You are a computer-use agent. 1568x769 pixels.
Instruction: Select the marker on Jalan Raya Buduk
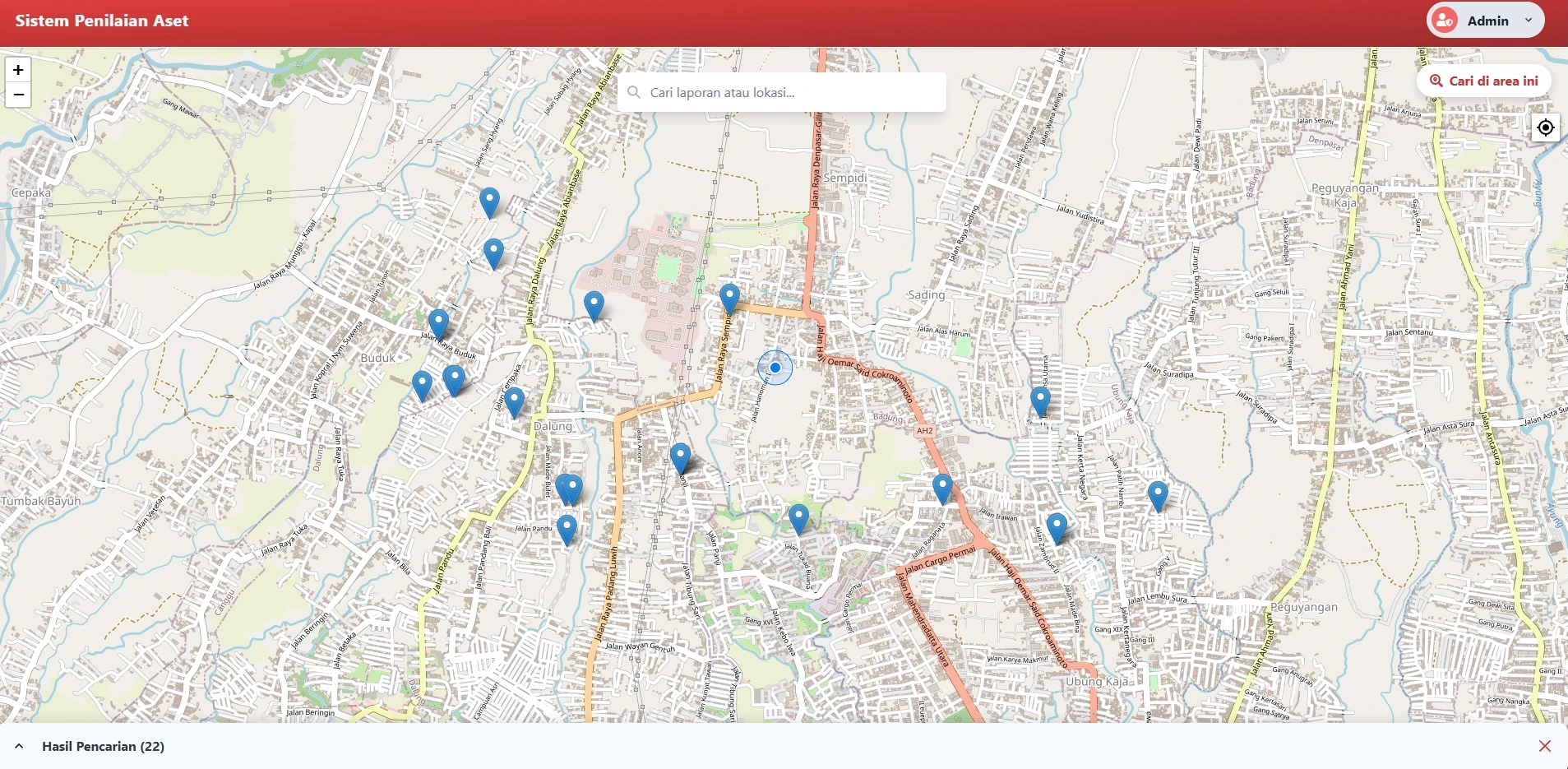438,323
